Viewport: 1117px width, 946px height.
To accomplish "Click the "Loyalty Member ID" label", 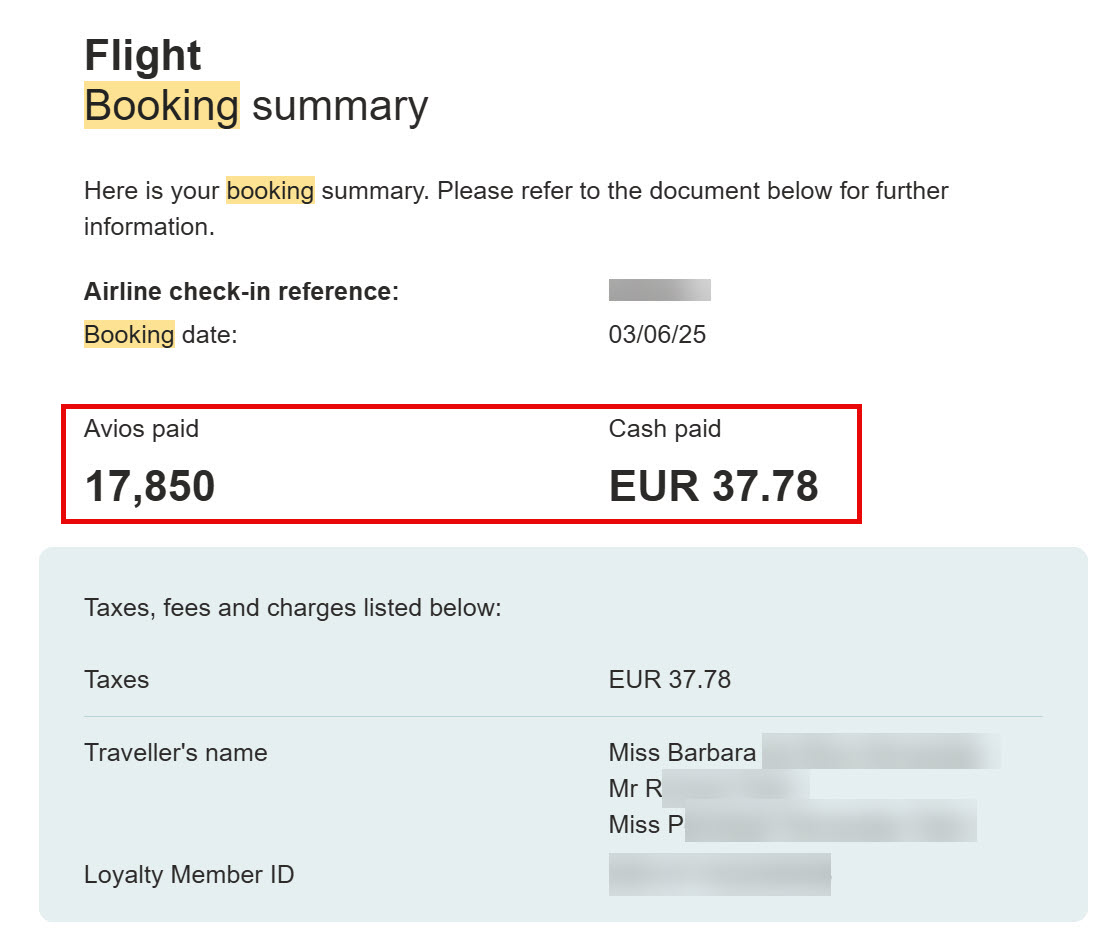I will coord(189,875).
